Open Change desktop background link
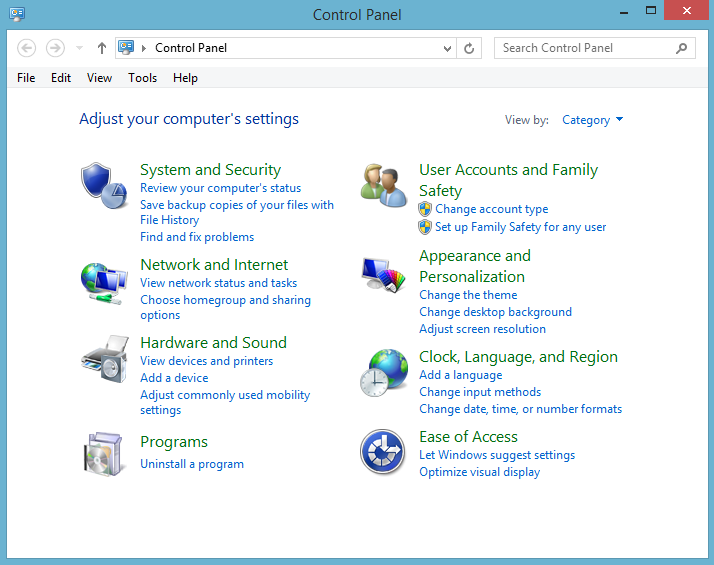 tap(495, 312)
